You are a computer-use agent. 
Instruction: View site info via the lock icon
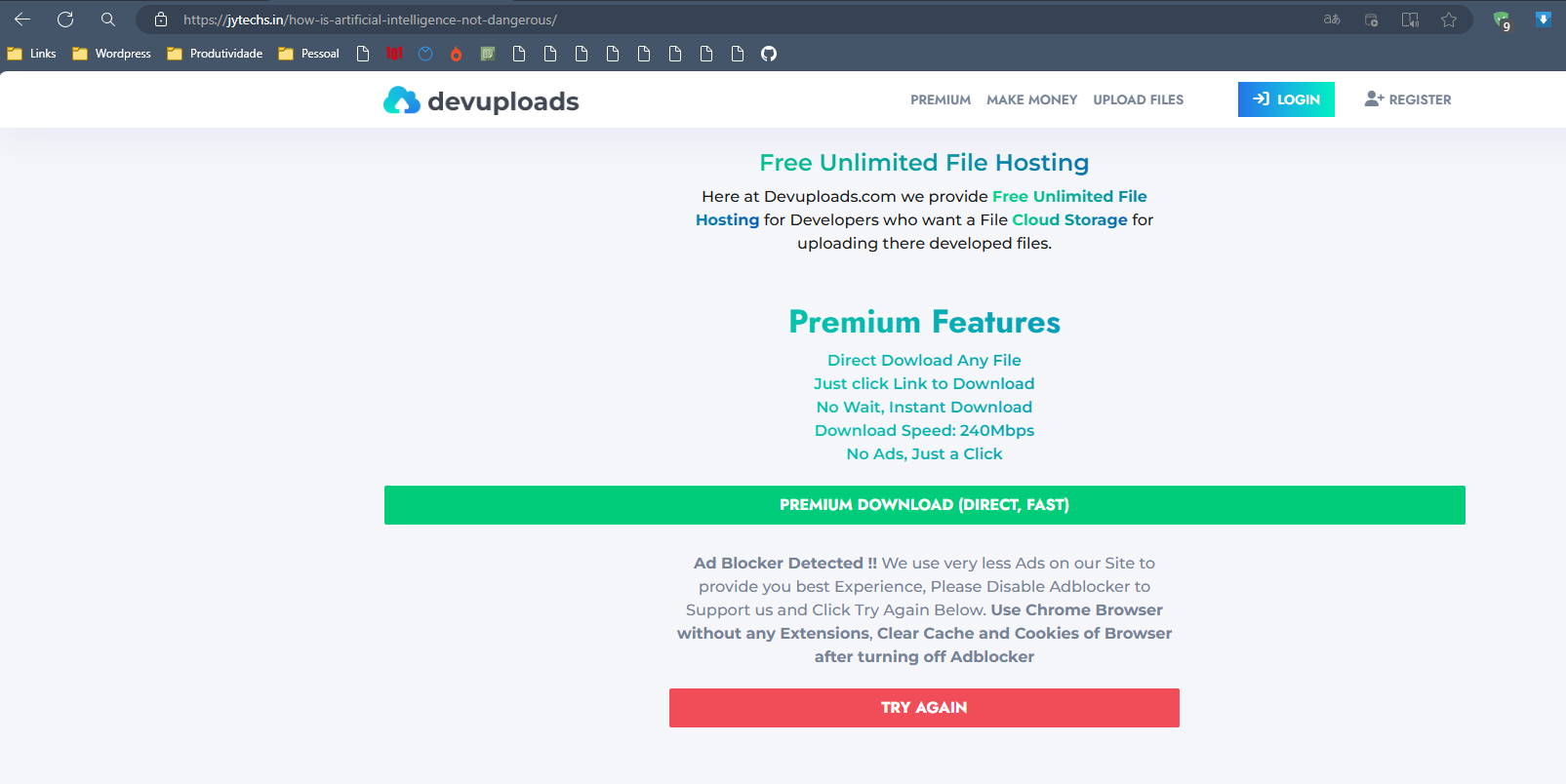pyautogui.click(x=161, y=20)
